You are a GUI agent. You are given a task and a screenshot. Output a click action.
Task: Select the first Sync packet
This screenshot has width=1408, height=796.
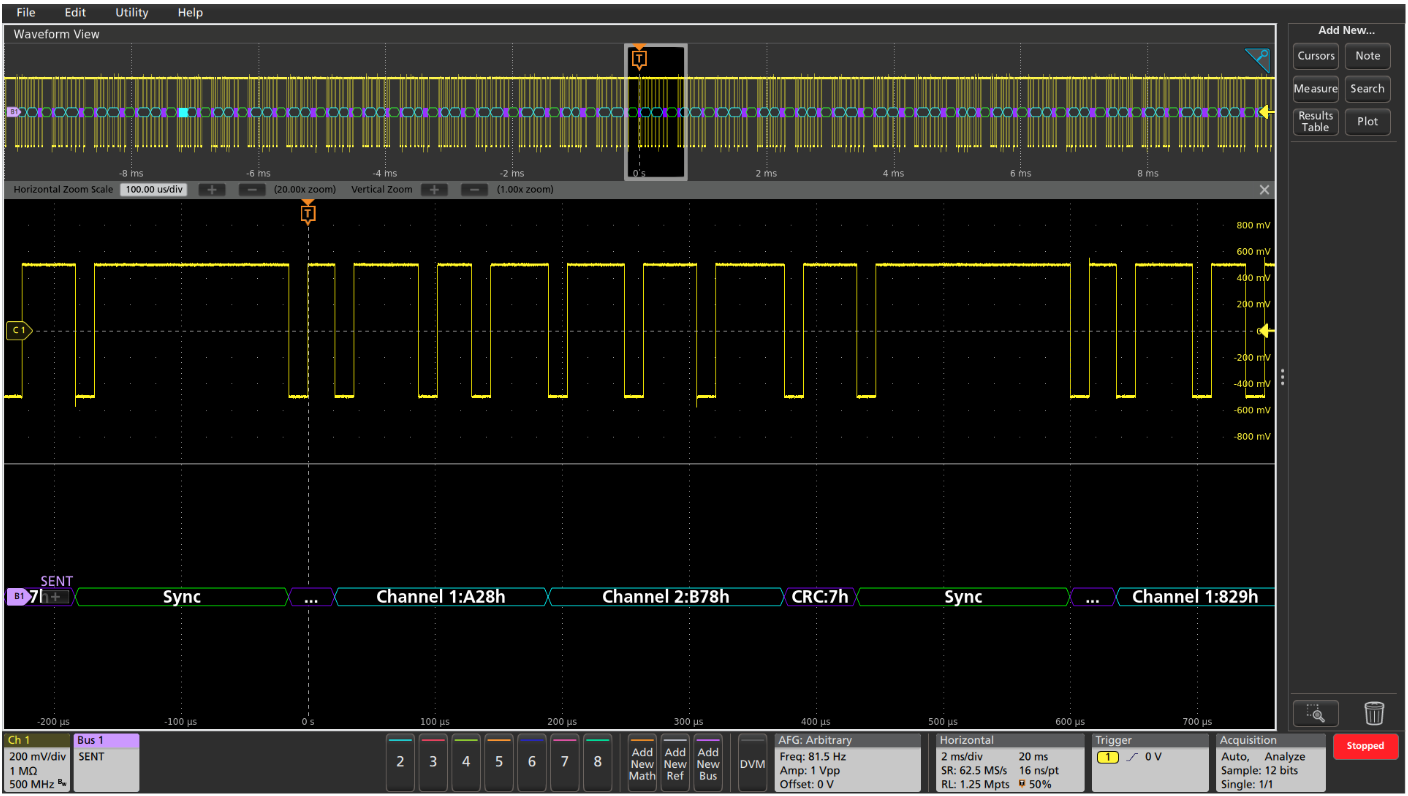tap(182, 597)
